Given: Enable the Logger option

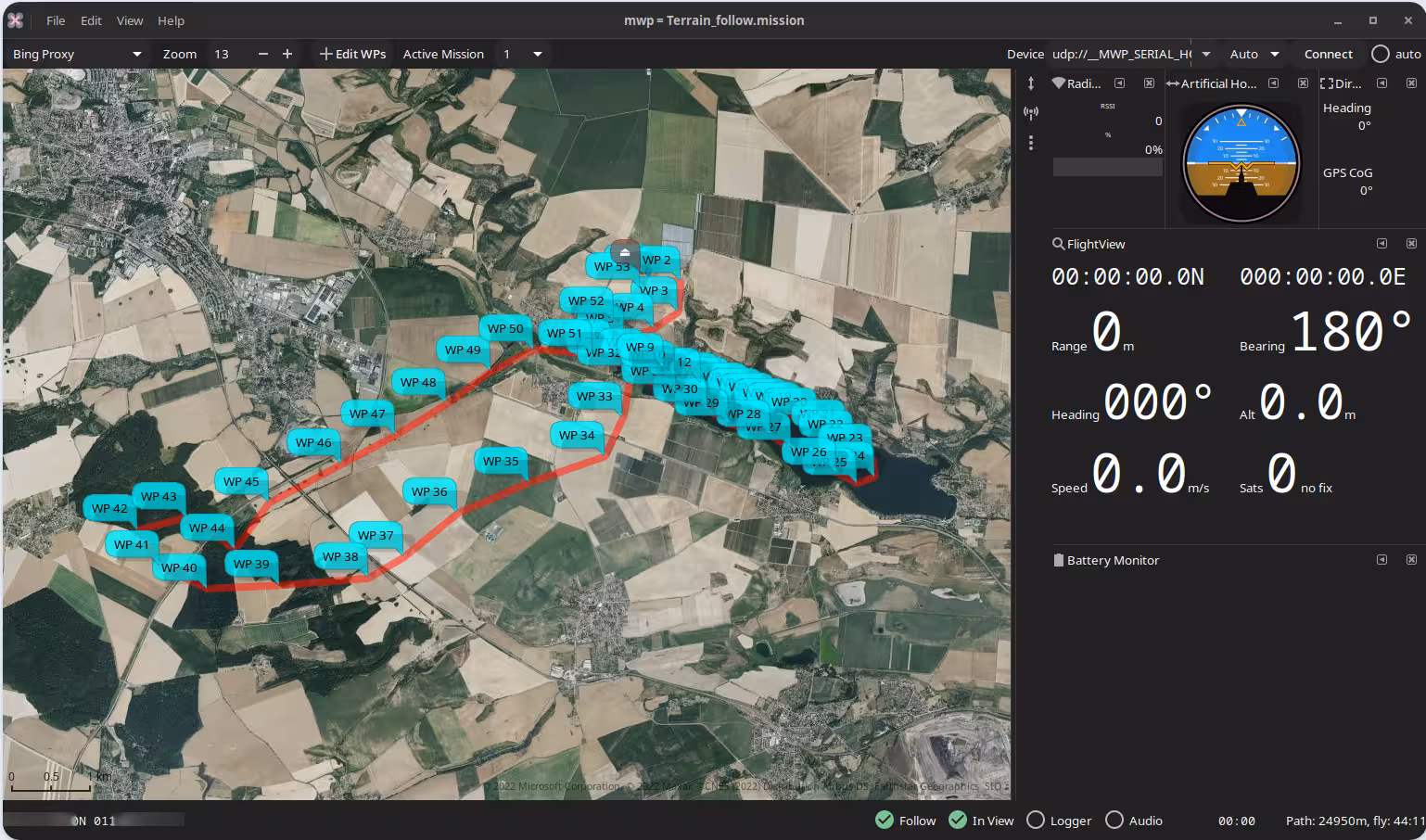Looking at the screenshot, I should [x=1036, y=821].
